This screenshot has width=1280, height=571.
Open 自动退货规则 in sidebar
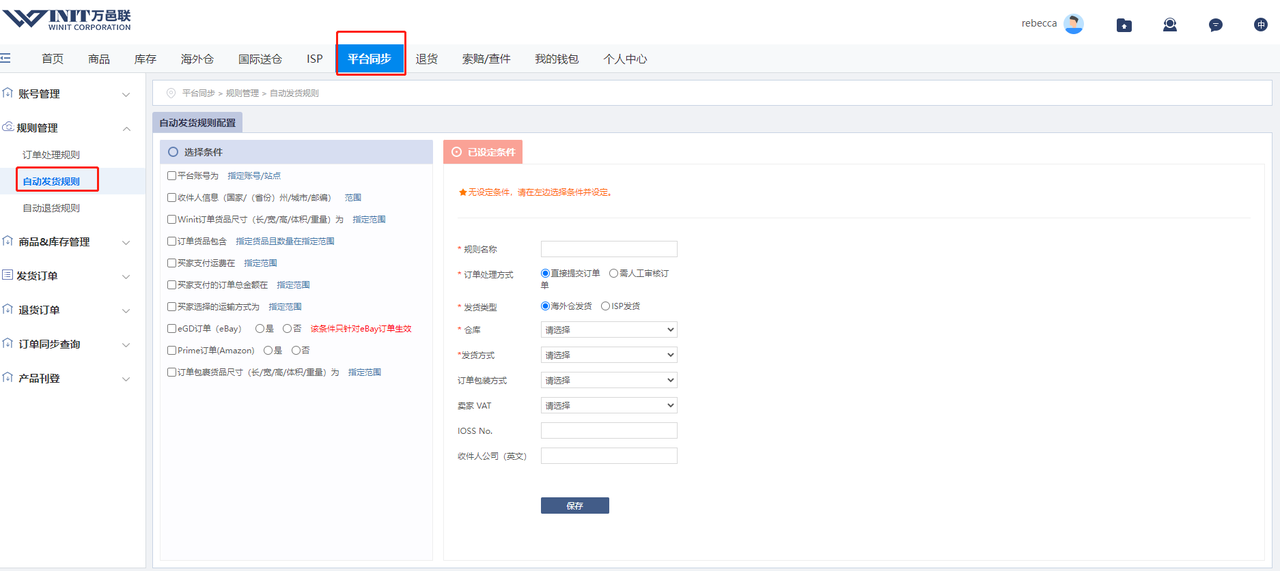(x=51, y=208)
